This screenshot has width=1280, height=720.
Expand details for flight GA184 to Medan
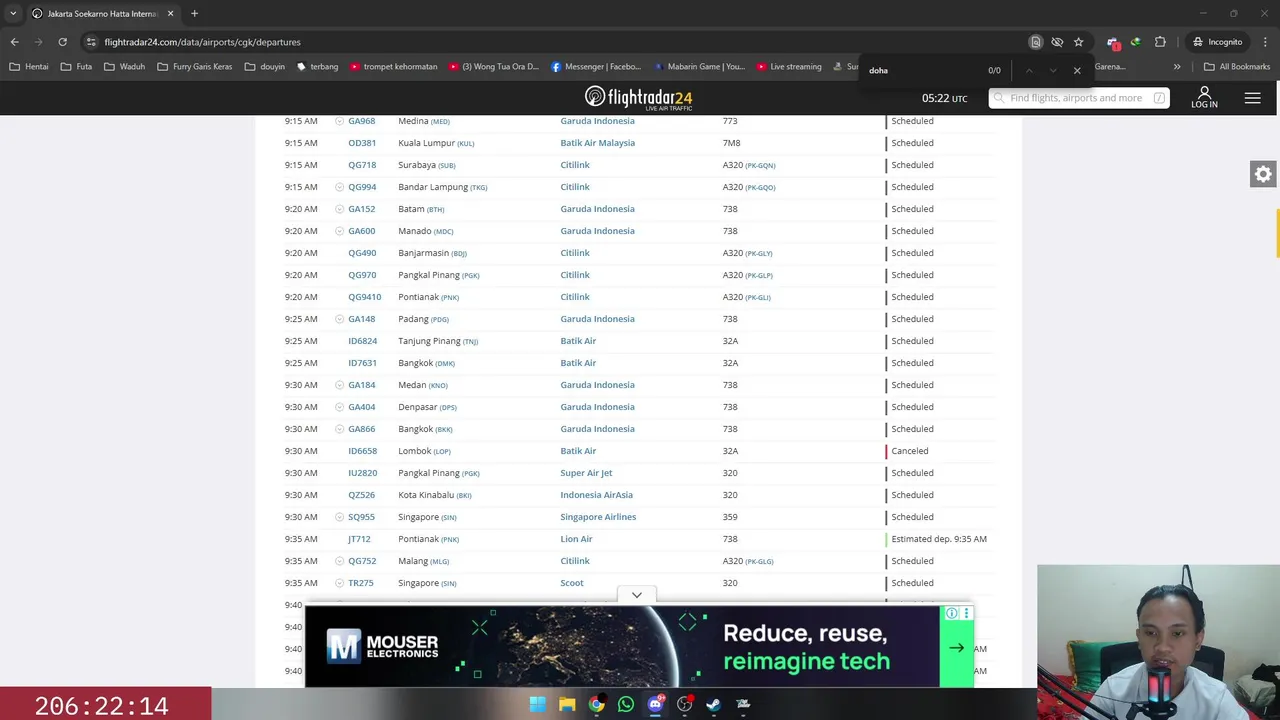click(339, 385)
